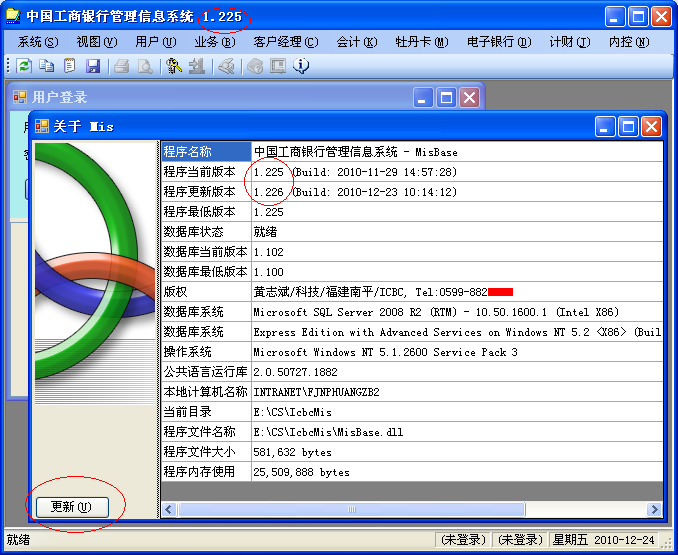The width and height of the screenshot is (678, 555).
Task: Click the greyed-out print preview magnifier icon
Action: 145,66
